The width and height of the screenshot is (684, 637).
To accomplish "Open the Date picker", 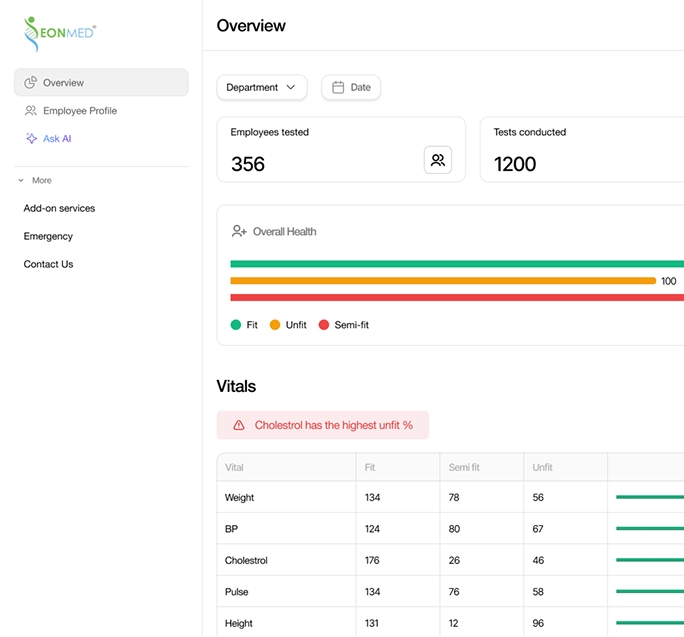I will 351,88.
